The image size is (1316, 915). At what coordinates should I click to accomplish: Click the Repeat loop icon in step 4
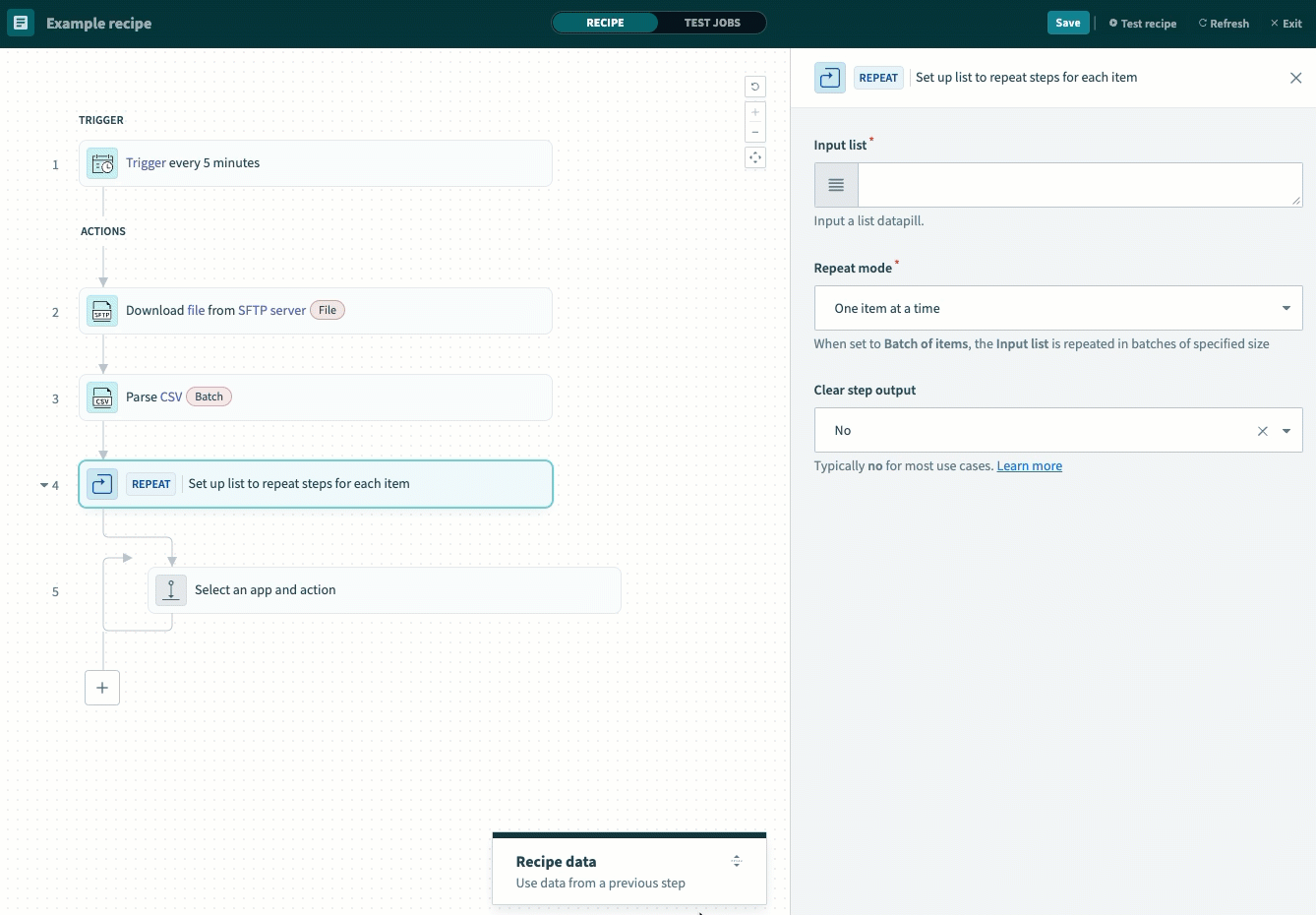tap(102, 484)
